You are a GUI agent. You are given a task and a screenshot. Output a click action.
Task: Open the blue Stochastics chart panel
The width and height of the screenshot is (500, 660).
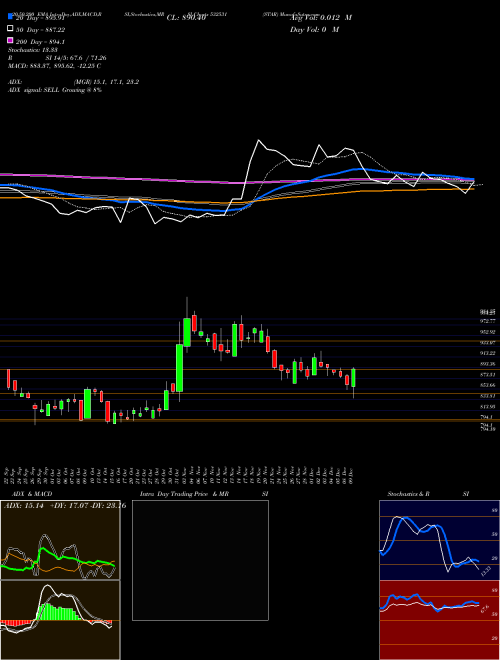[439, 540]
